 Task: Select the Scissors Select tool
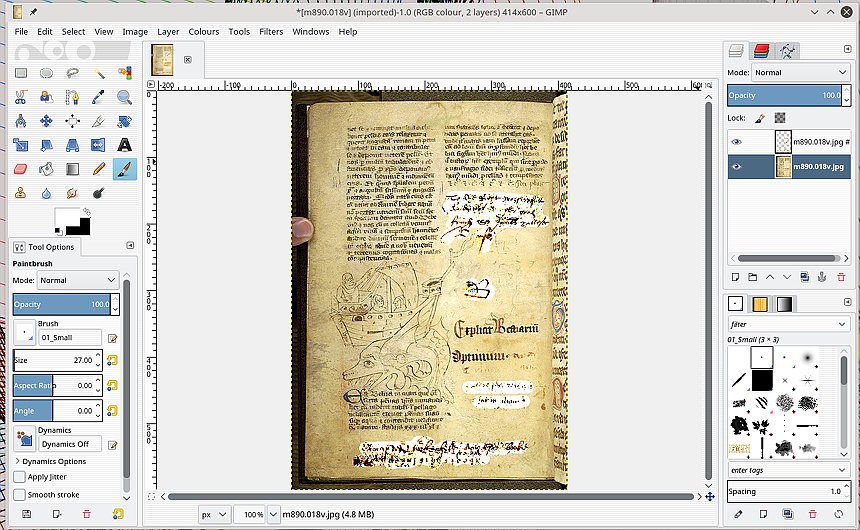pyautogui.click(x=21, y=97)
